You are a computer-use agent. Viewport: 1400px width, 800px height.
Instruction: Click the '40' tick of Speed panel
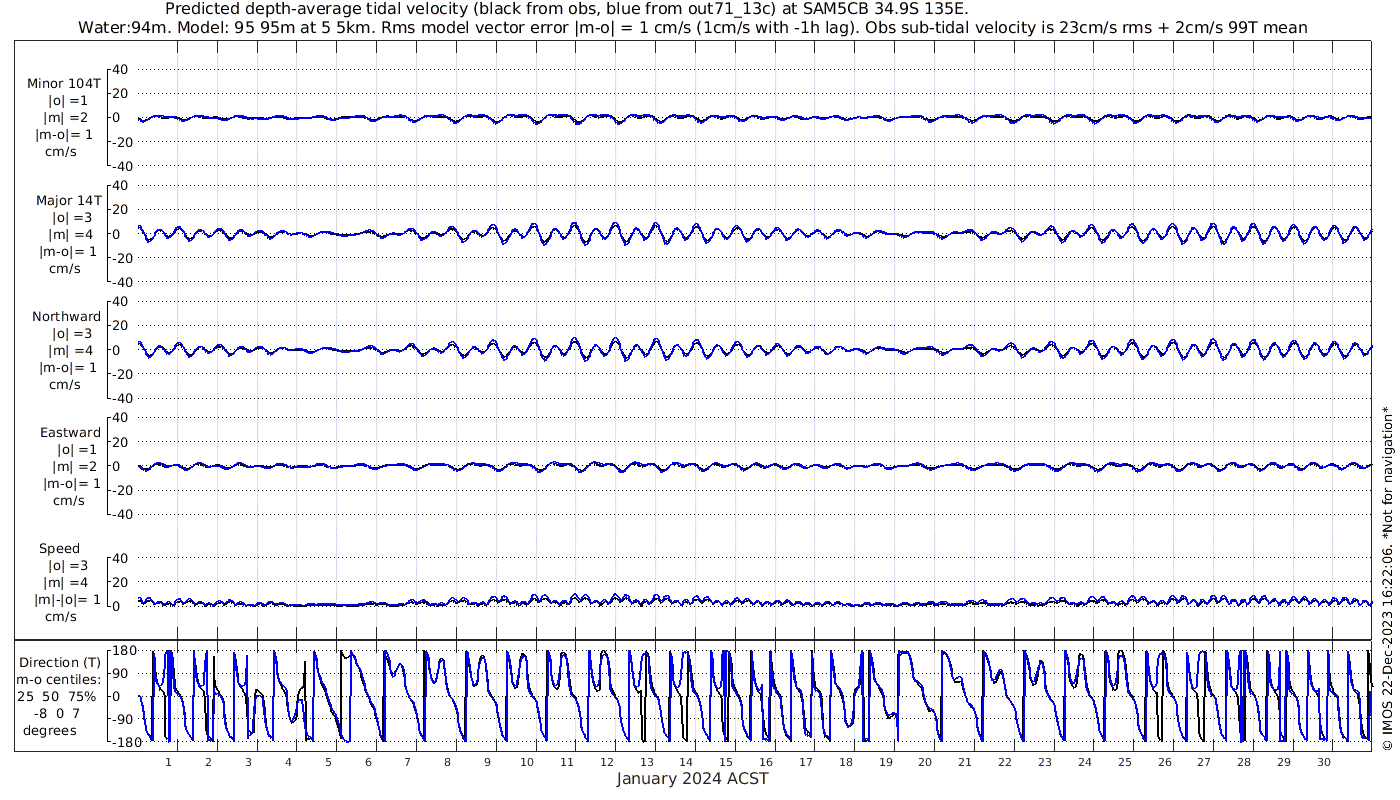[x=120, y=558]
